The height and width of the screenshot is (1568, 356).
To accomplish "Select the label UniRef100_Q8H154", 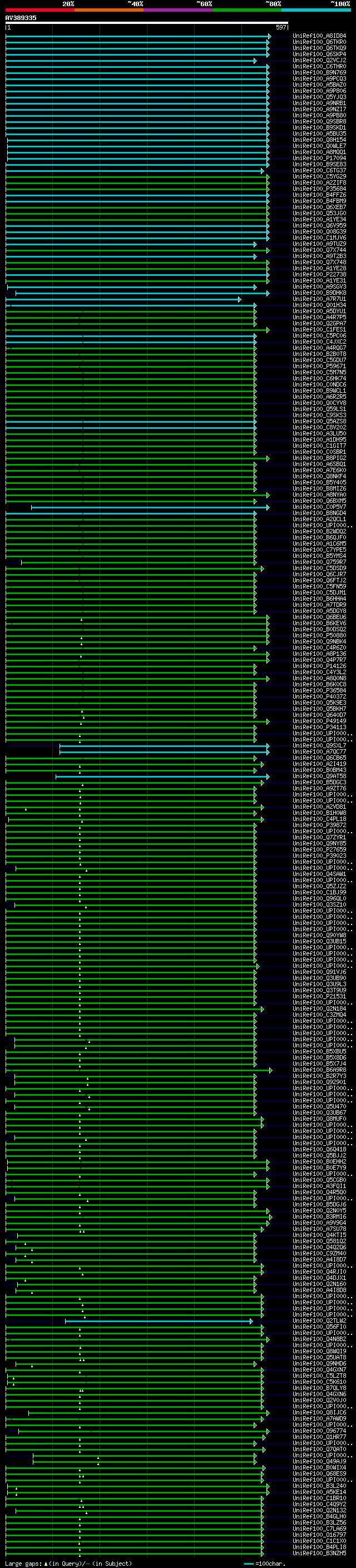I will (319, 140).
